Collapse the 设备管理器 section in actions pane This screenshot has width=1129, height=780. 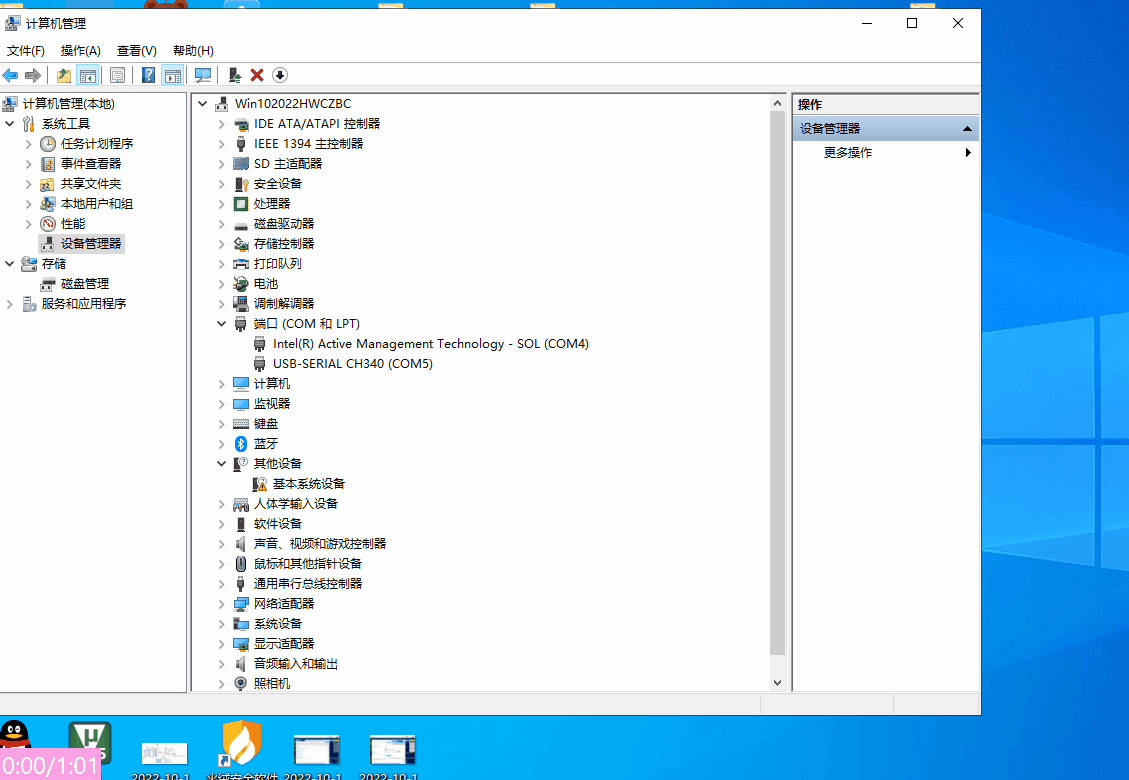[967, 129]
